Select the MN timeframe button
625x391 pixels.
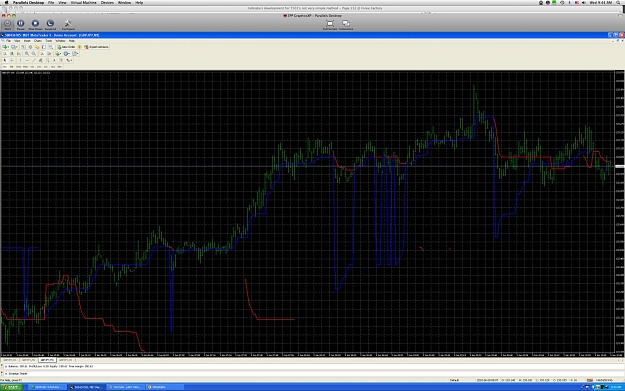[x=60, y=67]
